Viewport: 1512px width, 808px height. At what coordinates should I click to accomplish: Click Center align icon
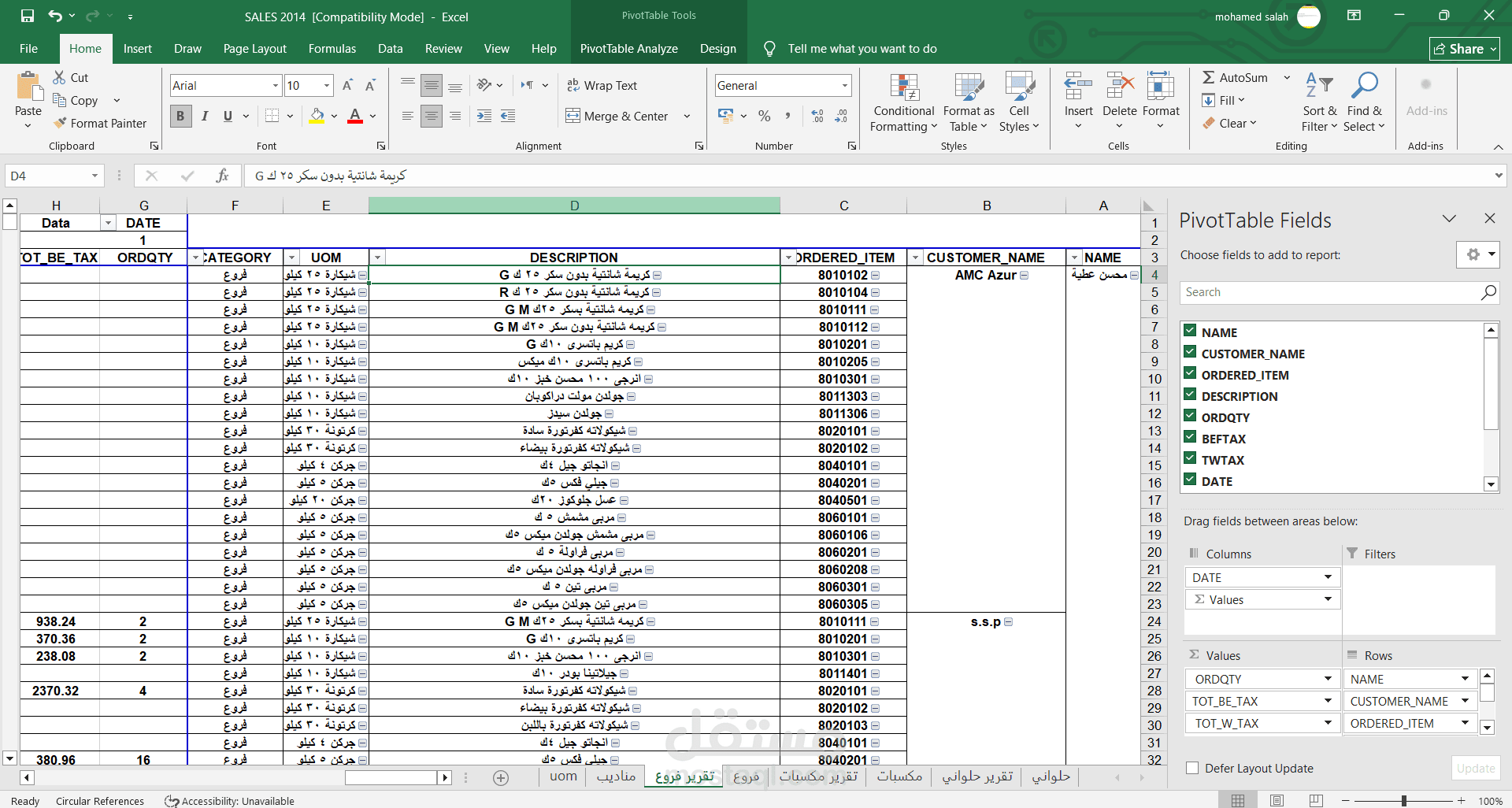432,116
